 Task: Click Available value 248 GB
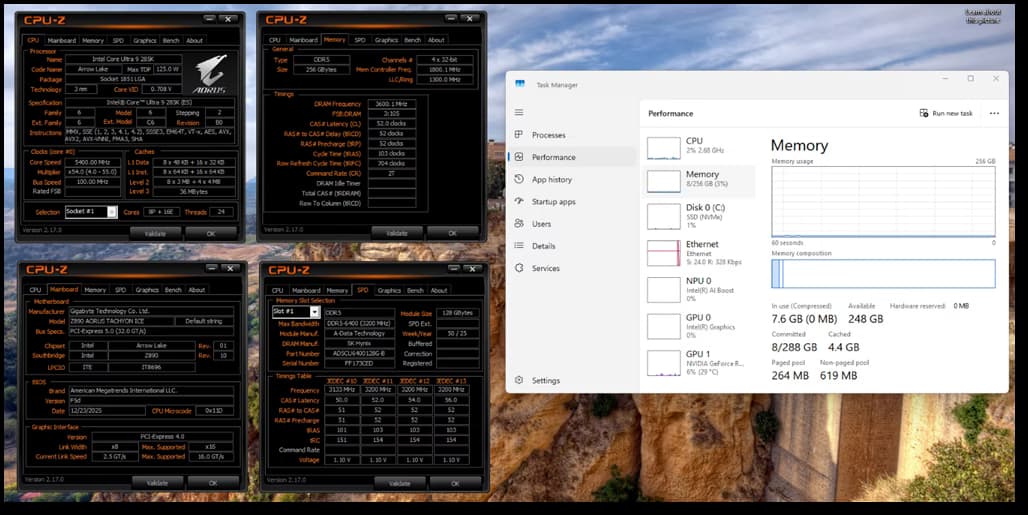865,319
